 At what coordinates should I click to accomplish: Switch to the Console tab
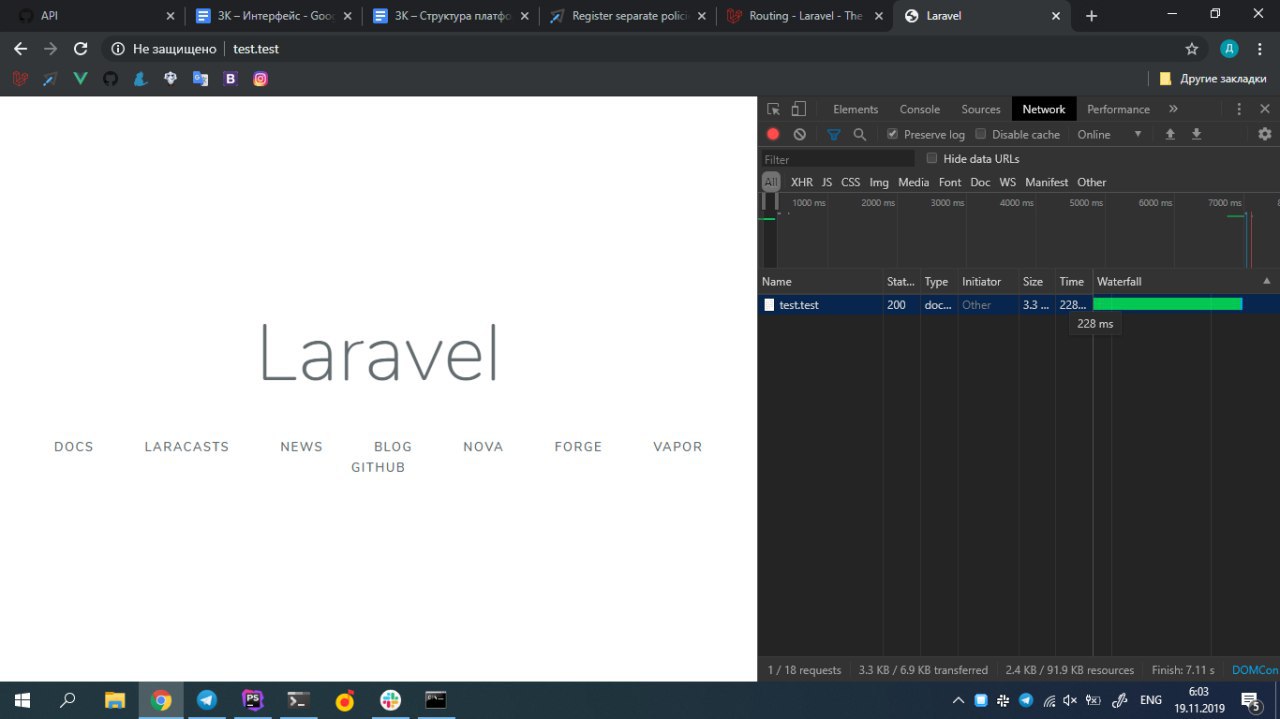pos(919,109)
